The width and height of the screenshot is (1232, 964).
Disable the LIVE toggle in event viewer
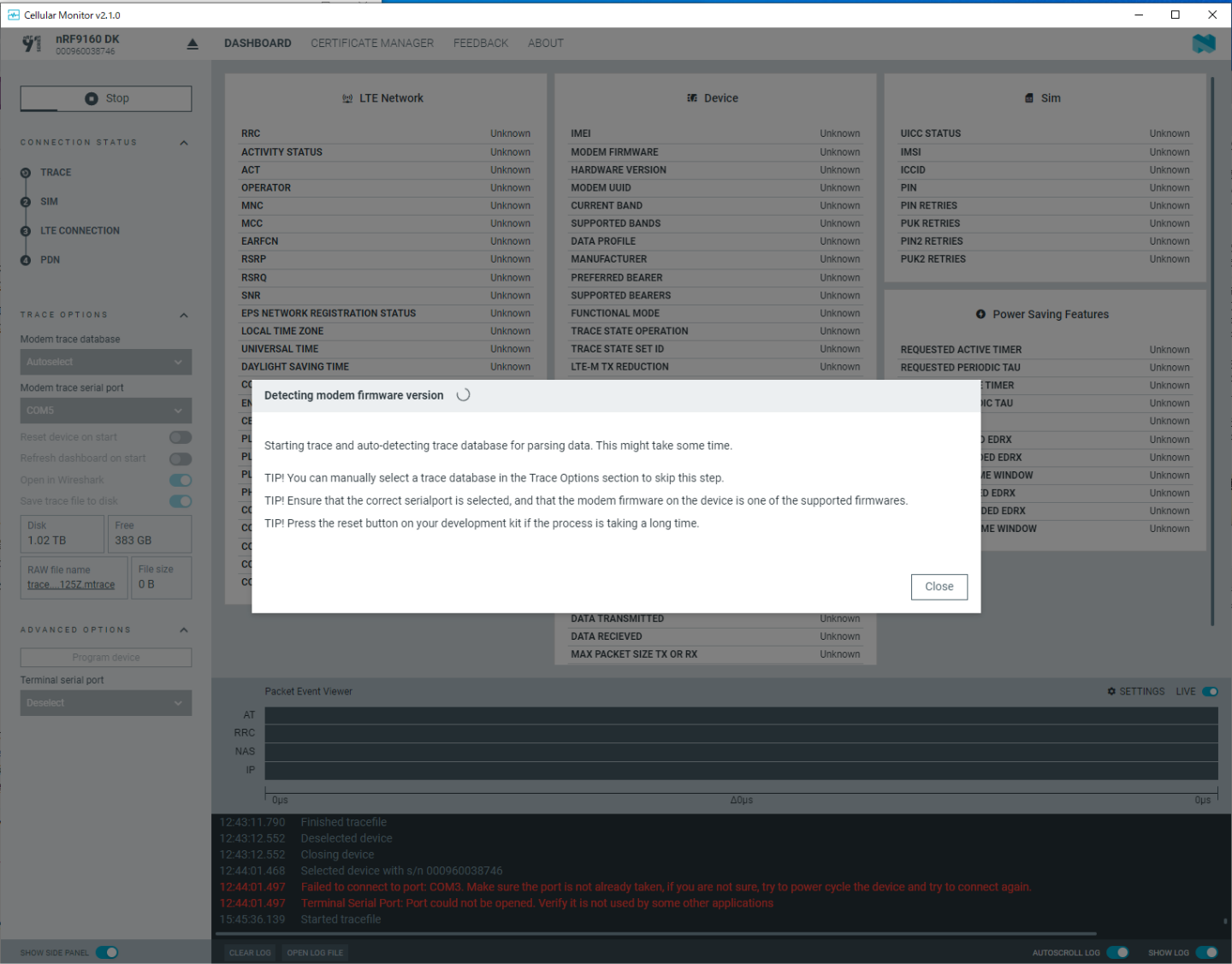click(x=1210, y=691)
